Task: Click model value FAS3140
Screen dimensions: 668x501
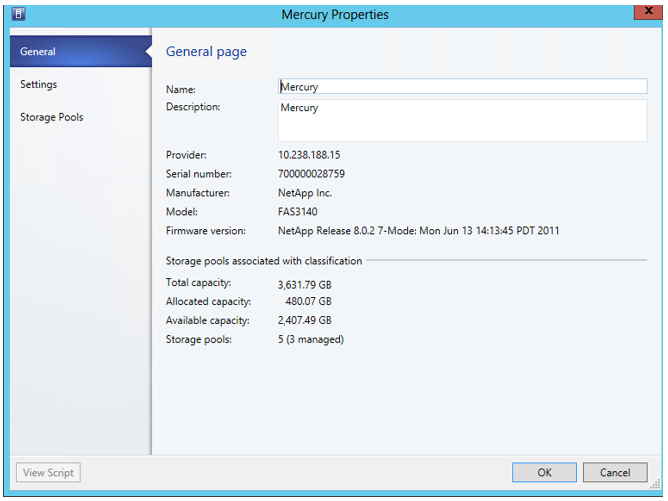Action: (x=298, y=212)
